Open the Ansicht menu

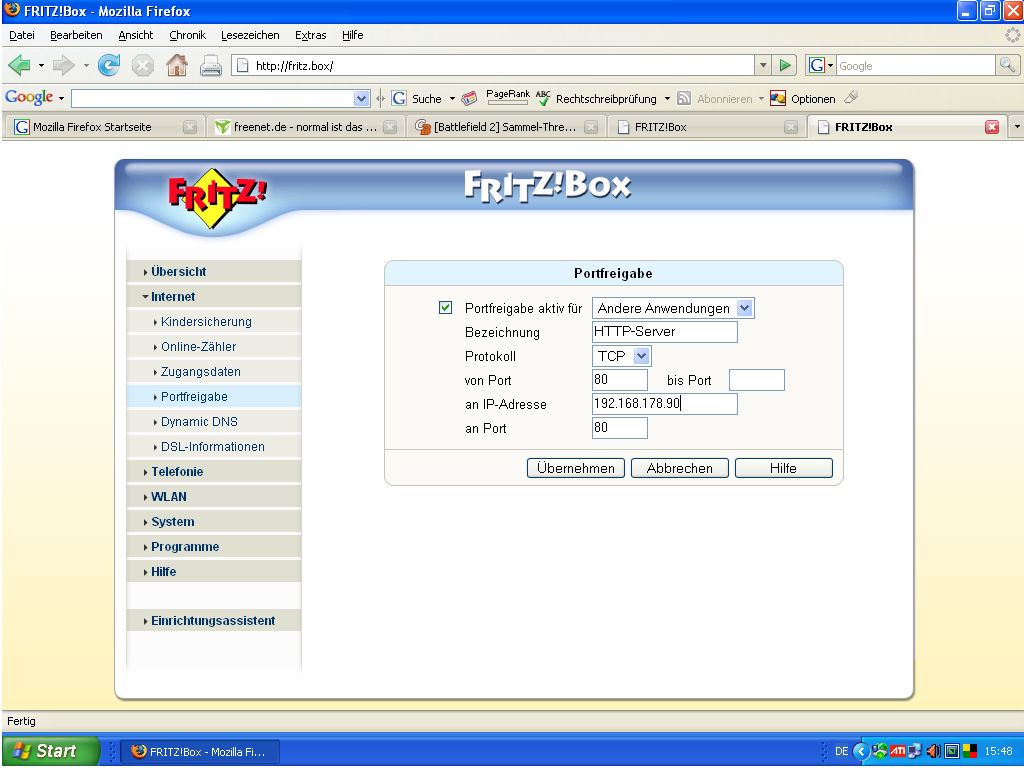coord(136,35)
